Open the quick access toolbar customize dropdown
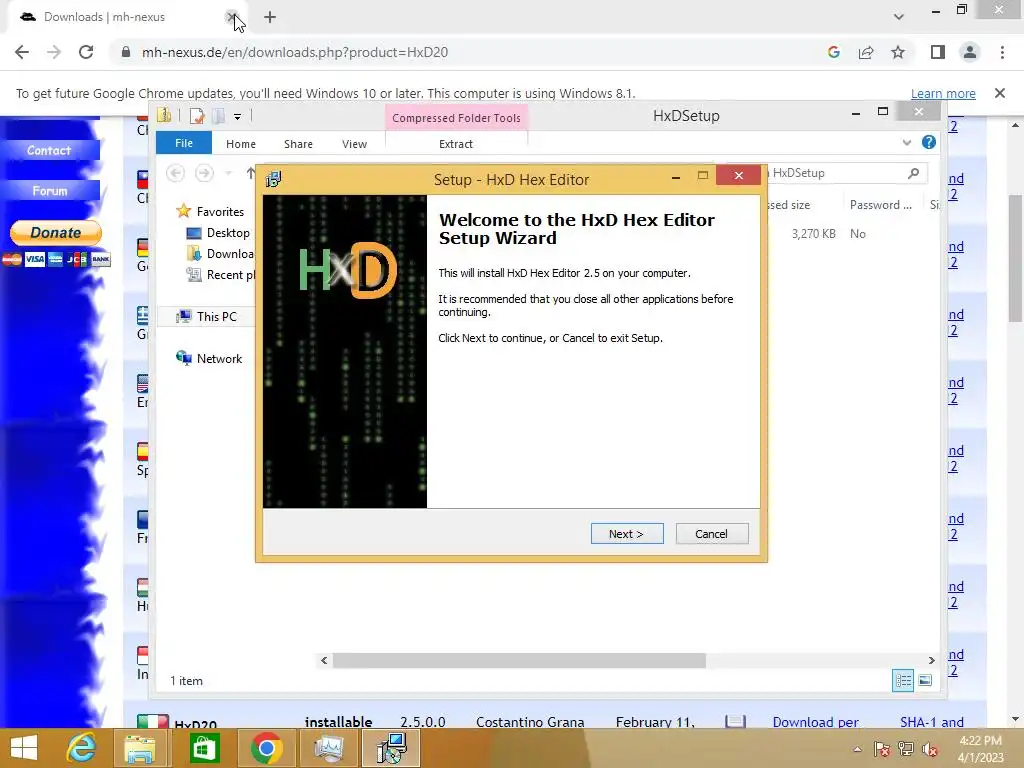This screenshot has width=1024, height=768. coord(238,117)
